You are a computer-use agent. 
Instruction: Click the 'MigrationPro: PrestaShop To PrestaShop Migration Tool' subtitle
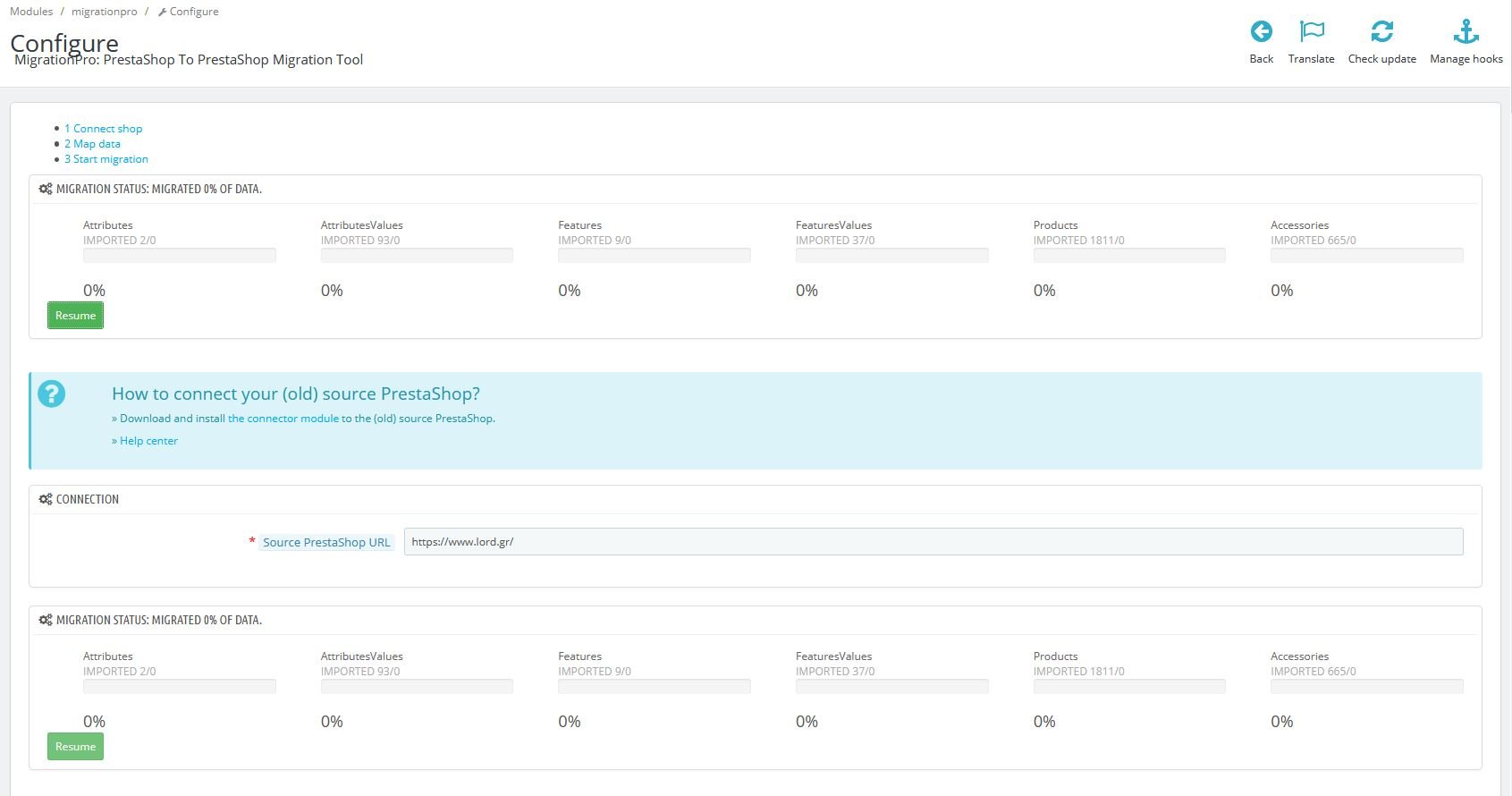point(189,60)
